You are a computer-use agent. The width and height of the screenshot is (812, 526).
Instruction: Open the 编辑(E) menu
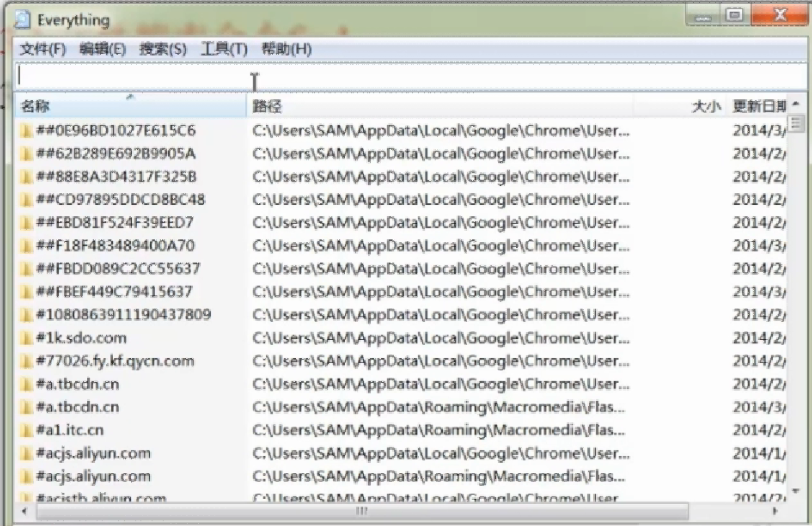click(x=103, y=49)
